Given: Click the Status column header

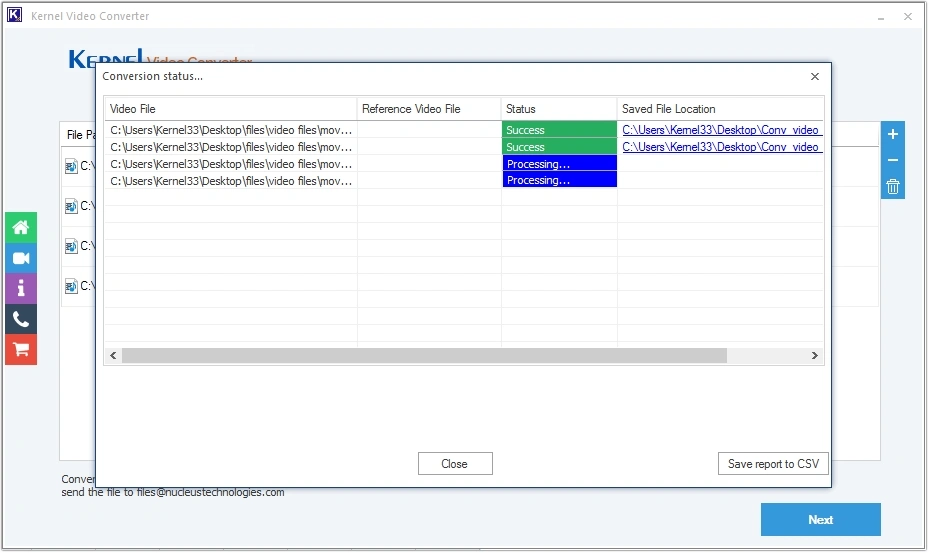Looking at the screenshot, I should point(558,109).
